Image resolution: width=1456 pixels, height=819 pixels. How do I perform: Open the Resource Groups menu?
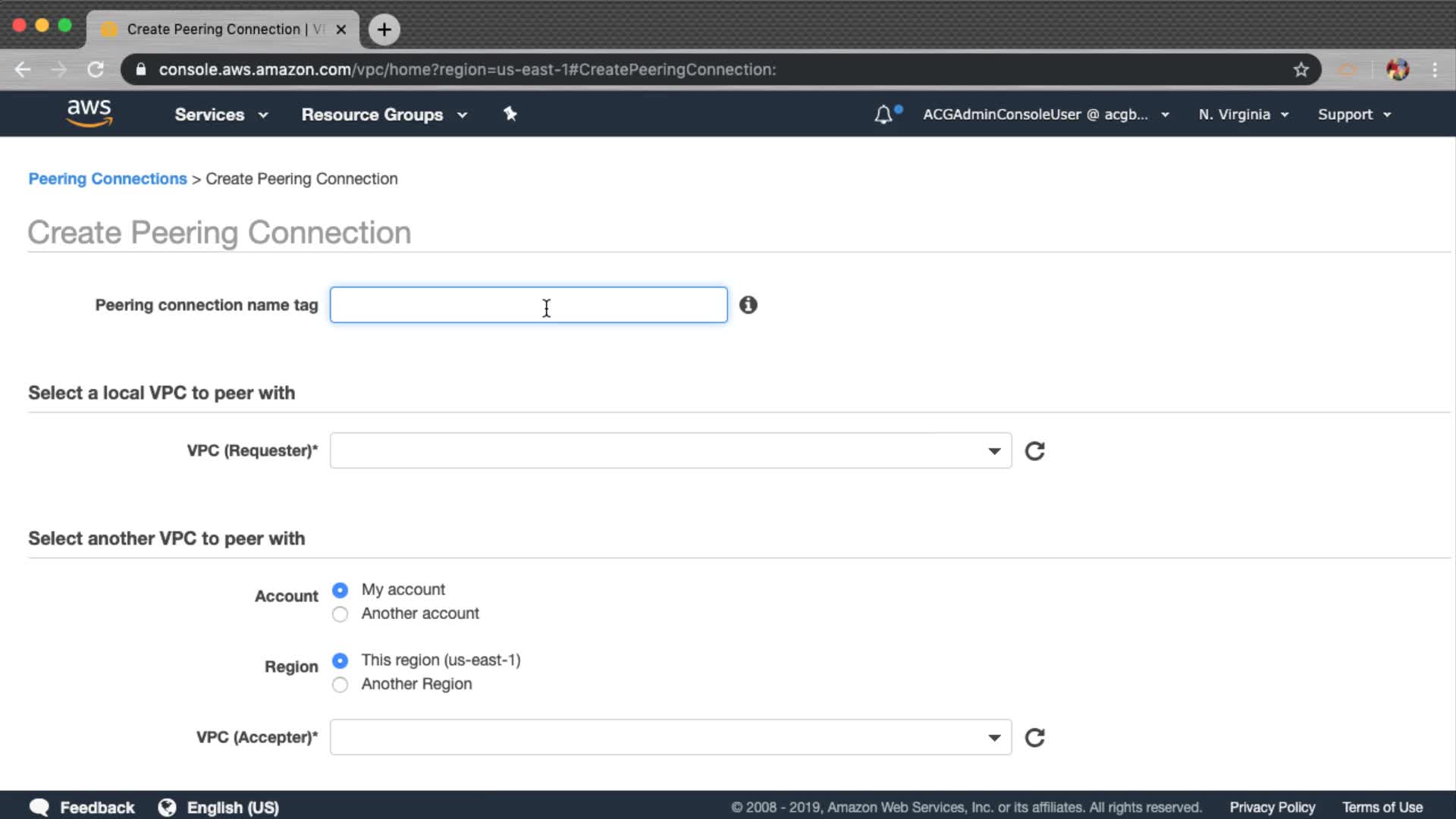pyautogui.click(x=384, y=115)
